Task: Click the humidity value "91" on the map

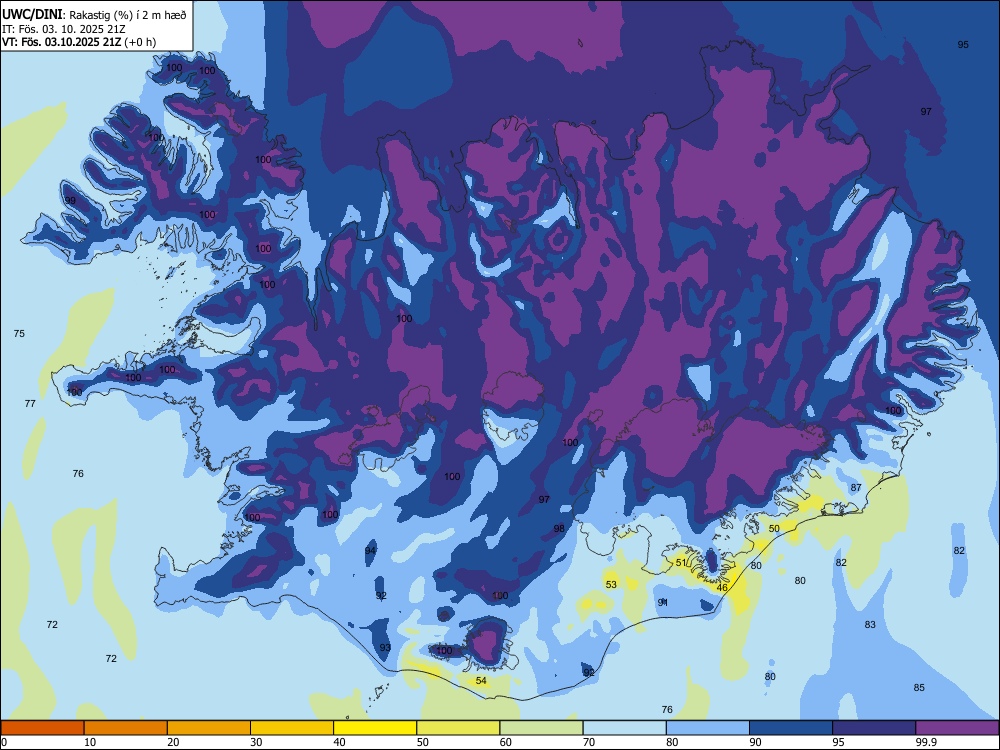Action: [x=663, y=602]
